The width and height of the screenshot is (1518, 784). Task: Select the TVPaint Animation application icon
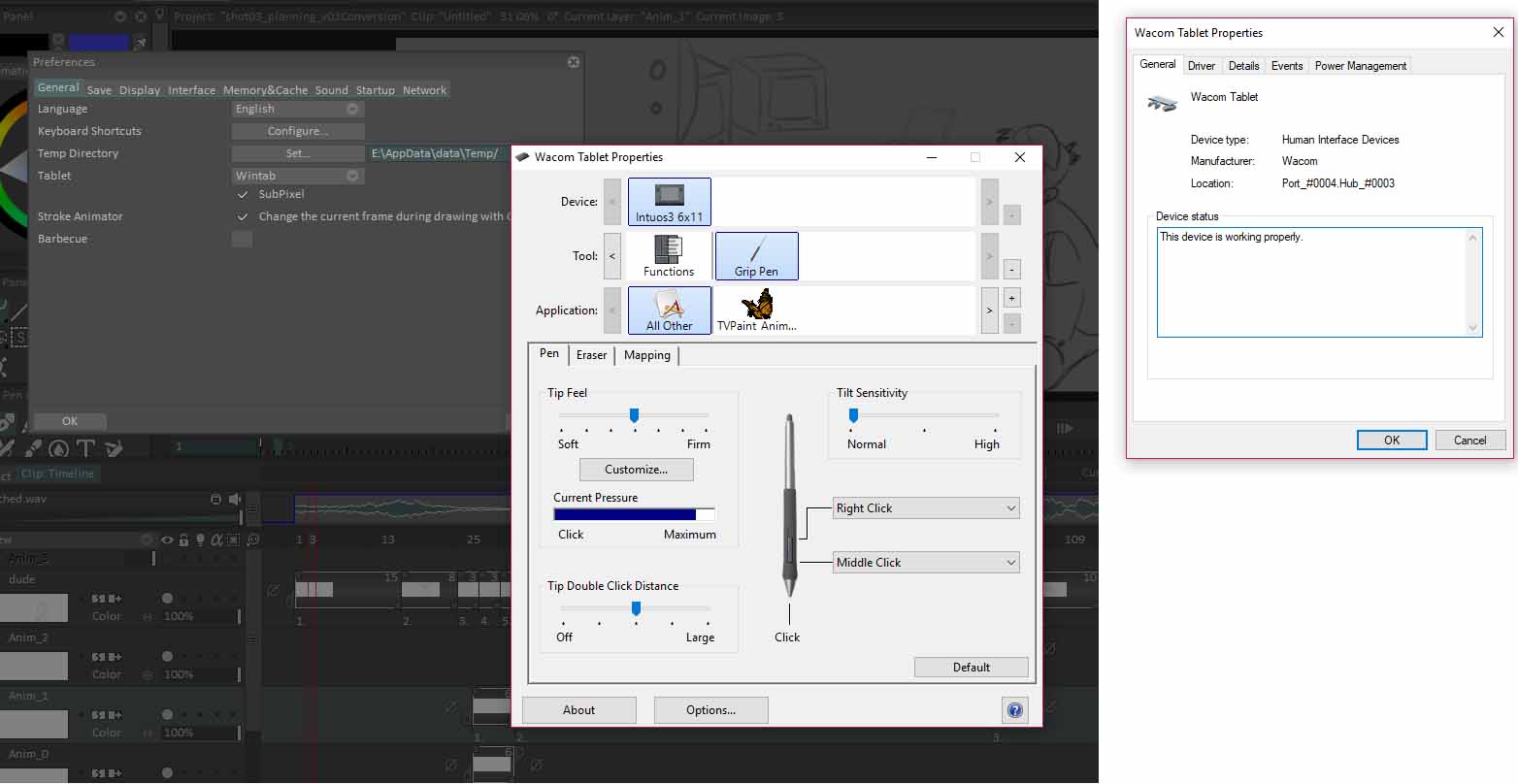point(756,310)
